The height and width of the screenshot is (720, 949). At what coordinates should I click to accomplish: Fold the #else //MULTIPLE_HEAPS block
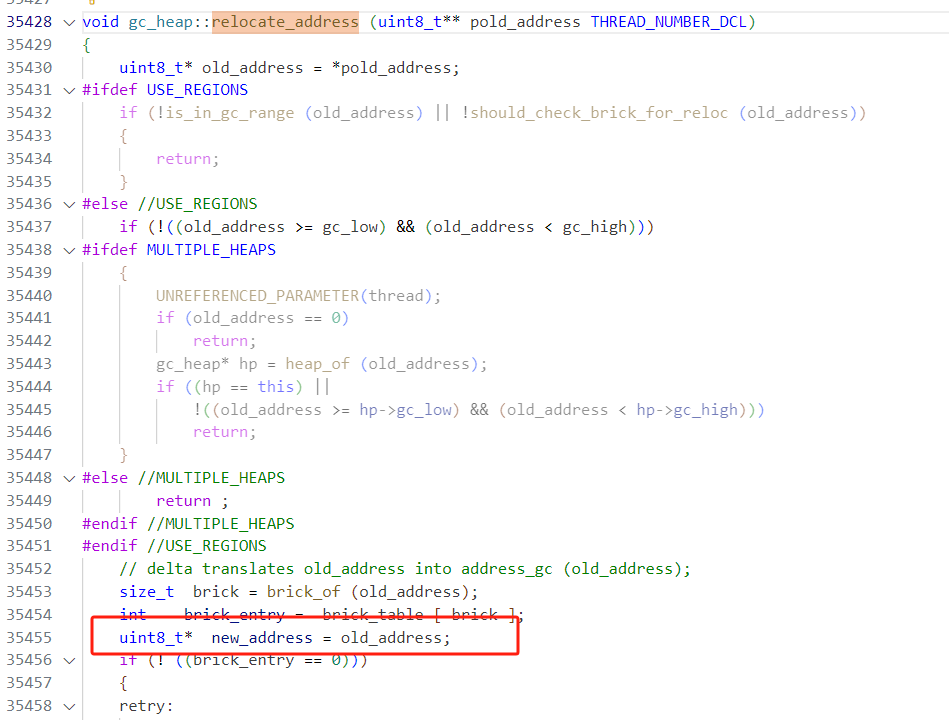coord(67,477)
